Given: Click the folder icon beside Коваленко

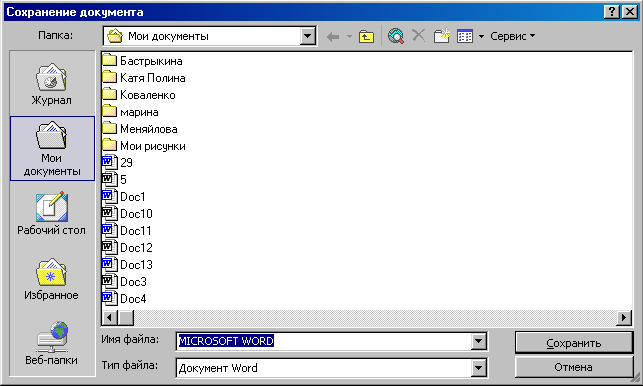Looking at the screenshot, I should [109, 94].
